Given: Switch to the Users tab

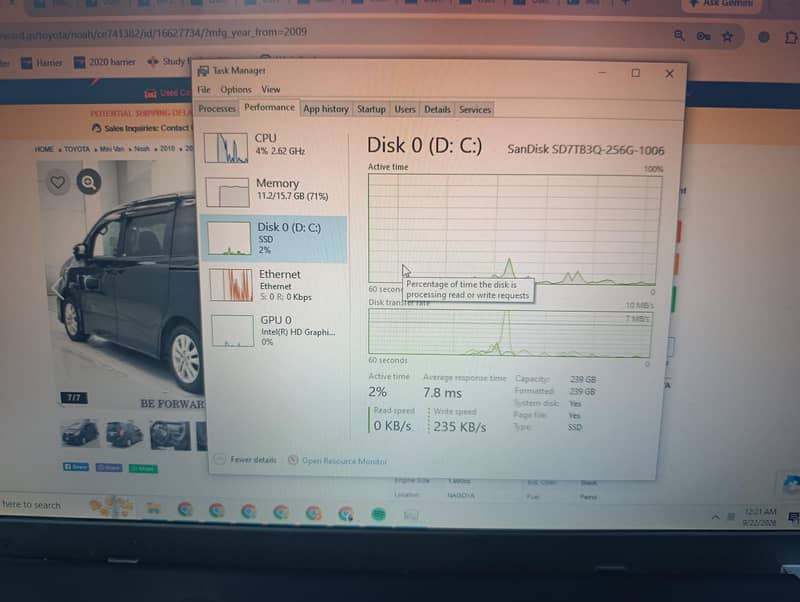Looking at the screenshot, I should 405,109.
